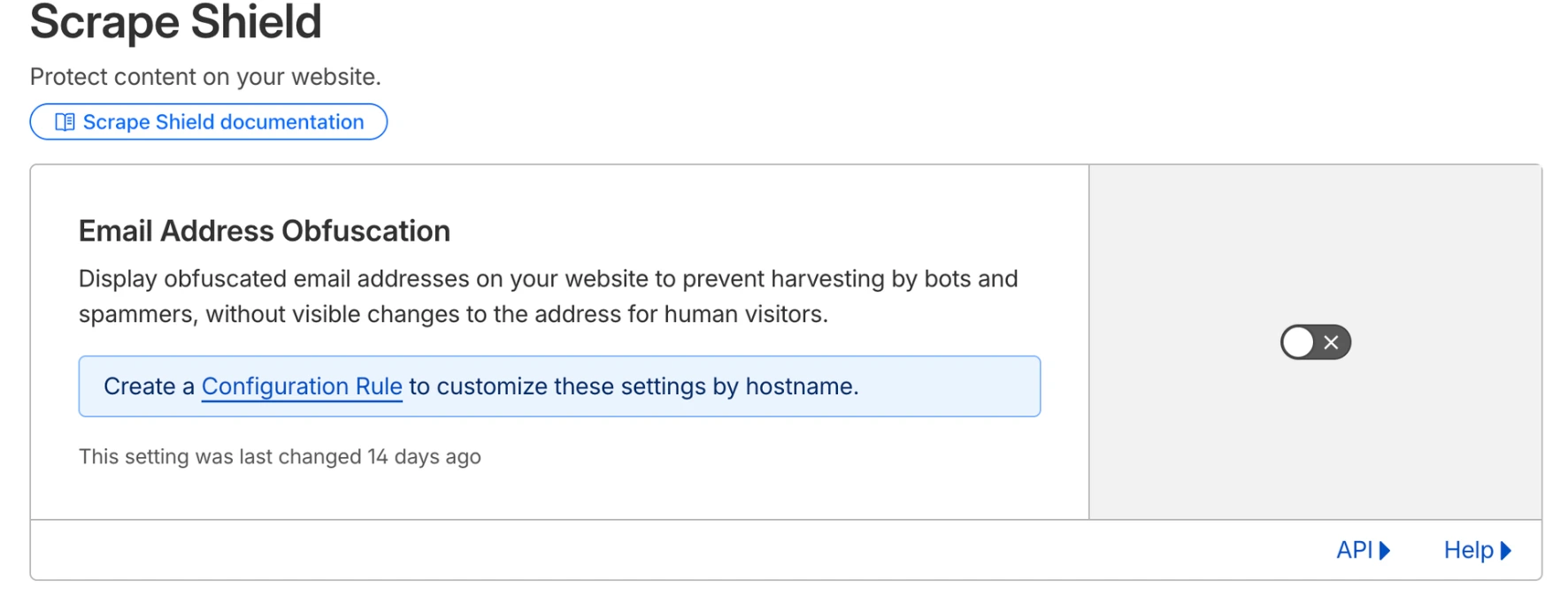Click the 'Protect content on your website' subtitle
This screenshot has width=1568, height=603.
click(205, 77)
